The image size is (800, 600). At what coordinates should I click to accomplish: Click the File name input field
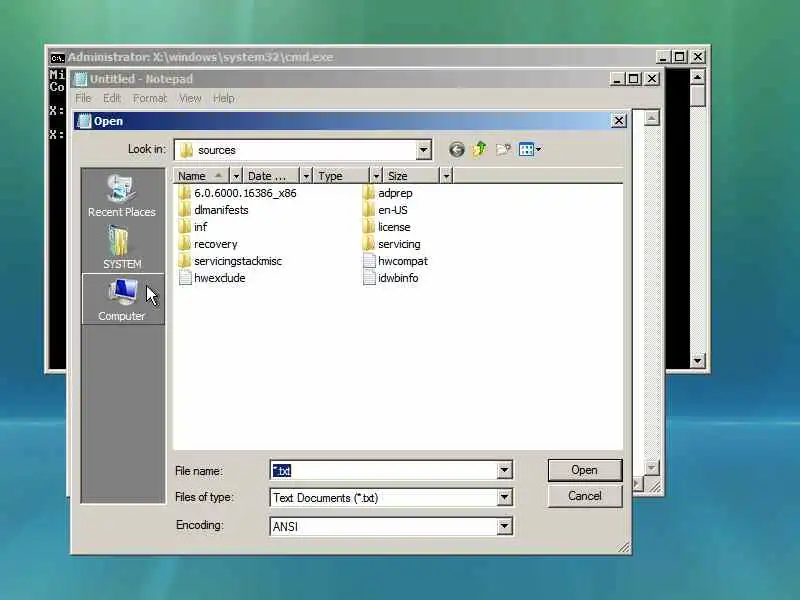click(x=383, y=470)
